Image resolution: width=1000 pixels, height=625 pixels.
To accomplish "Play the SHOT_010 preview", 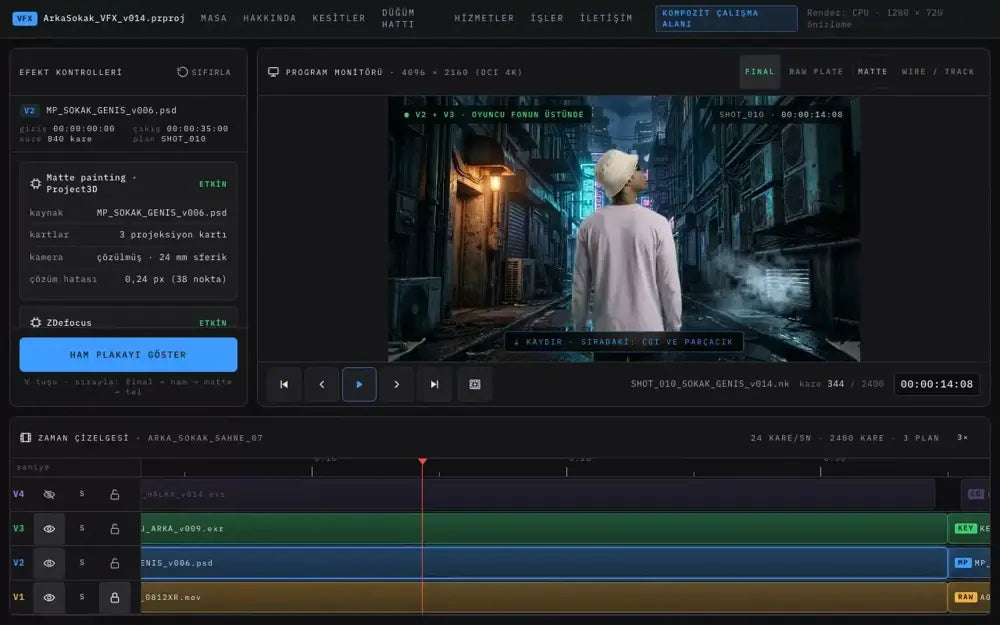I will pyautogui.click(x=359, y=385).
